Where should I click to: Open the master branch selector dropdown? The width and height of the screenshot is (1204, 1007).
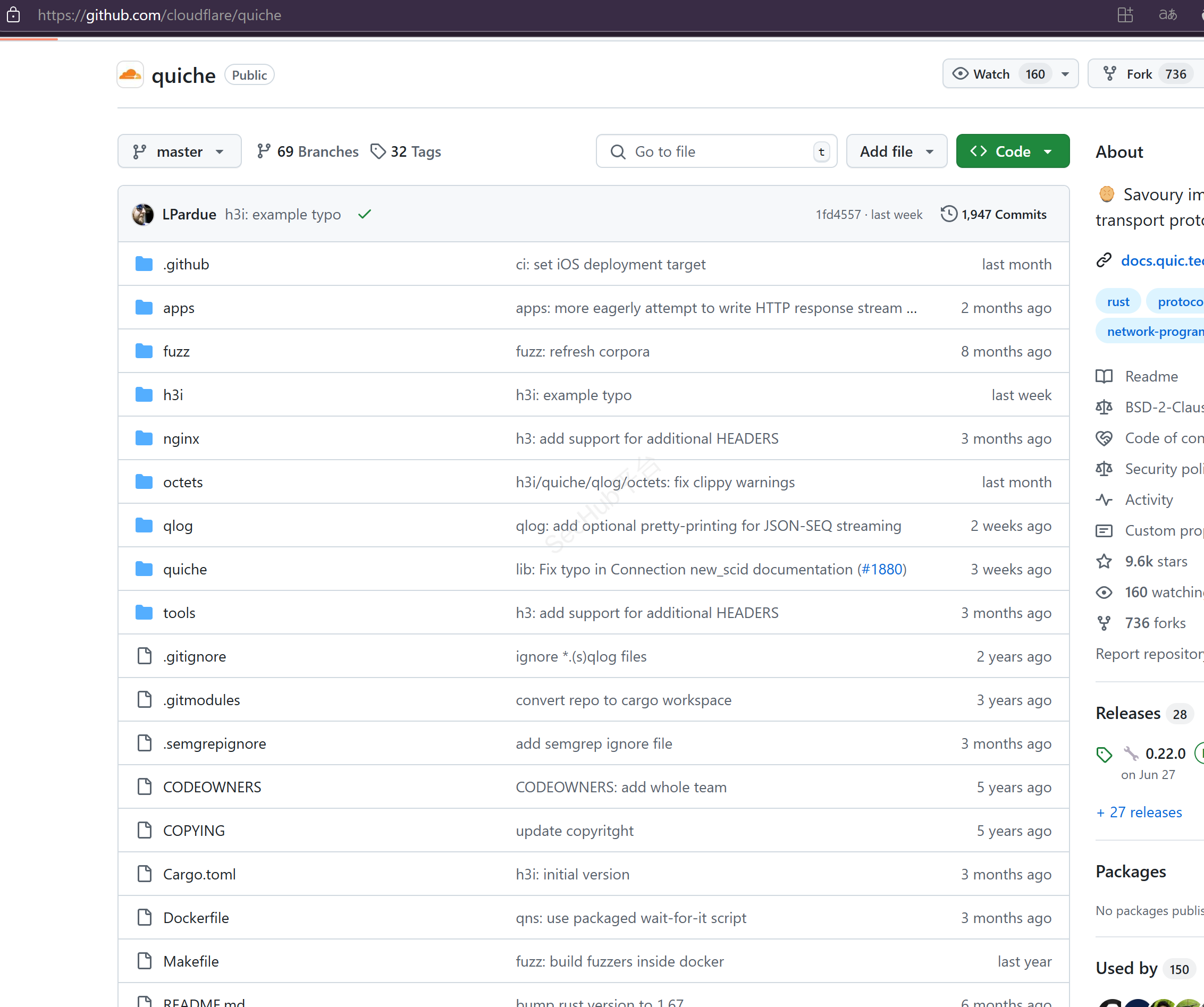pos(179,151)
